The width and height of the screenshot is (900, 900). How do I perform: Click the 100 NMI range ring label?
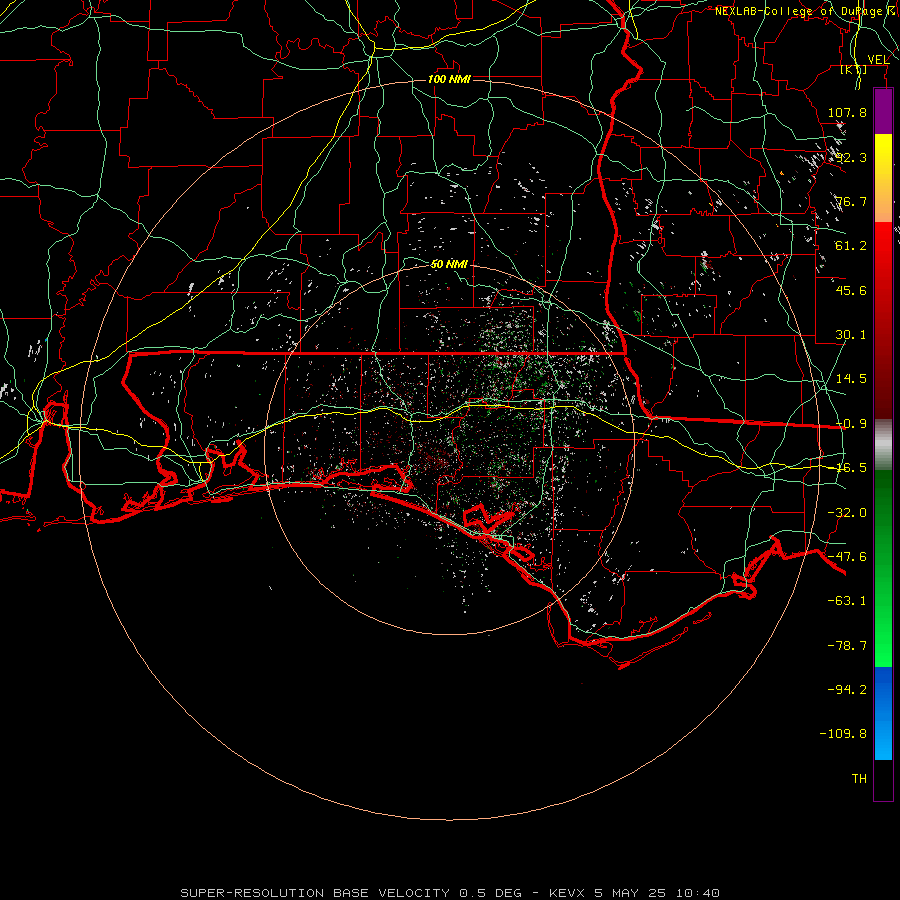click(x=449, y=79)
